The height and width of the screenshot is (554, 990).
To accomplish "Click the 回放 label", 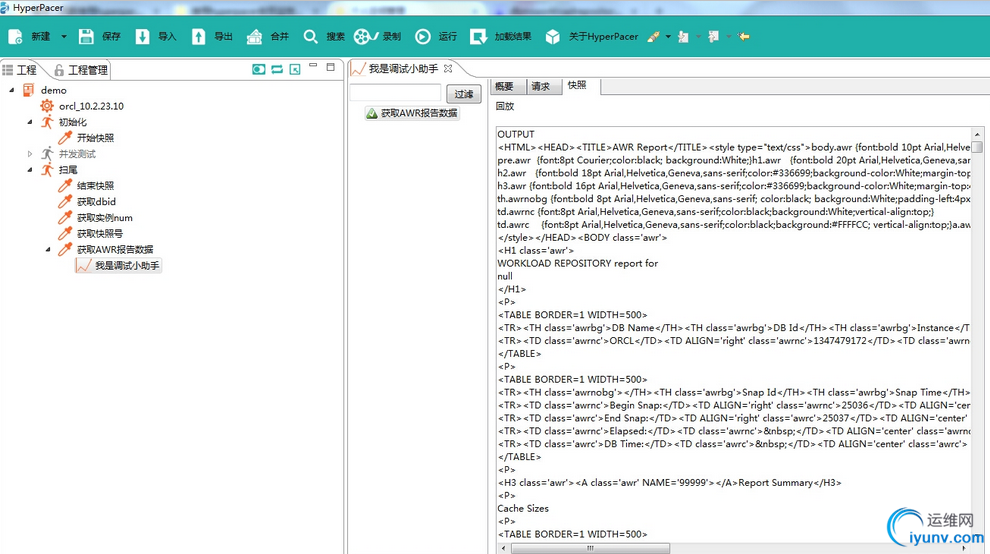I will coord(504,106).
